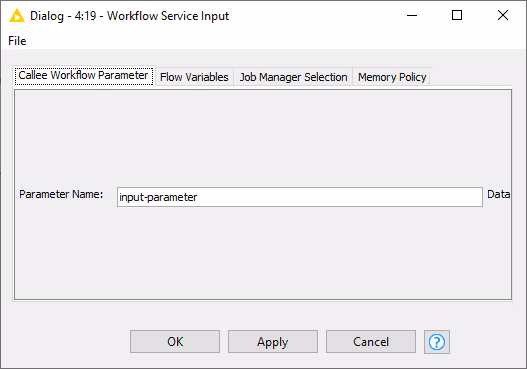Open help via the question mark icon
Screen dimensions: 527x369
pos(437,342)
